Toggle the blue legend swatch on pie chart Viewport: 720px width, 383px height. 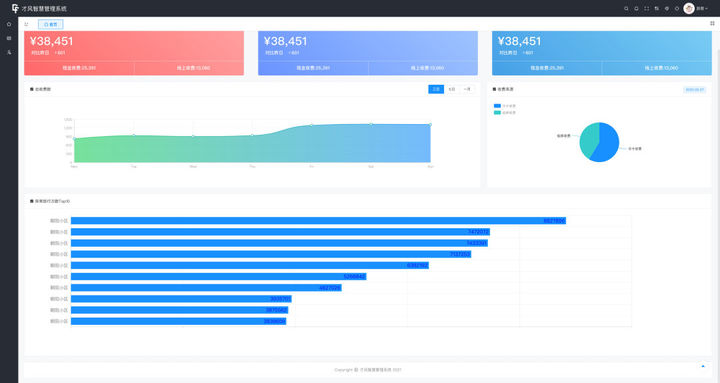(x=497, y=106)
